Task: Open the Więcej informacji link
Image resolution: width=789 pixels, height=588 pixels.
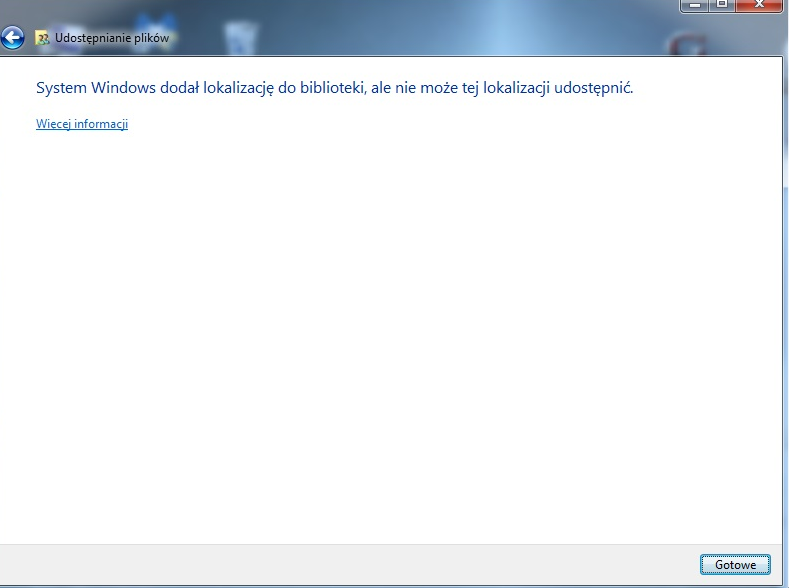Action: (x=82, y=124)
